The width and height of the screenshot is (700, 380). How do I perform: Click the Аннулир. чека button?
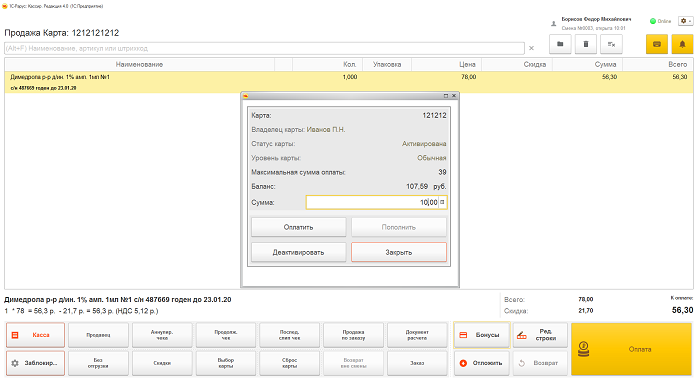(162, 335)
